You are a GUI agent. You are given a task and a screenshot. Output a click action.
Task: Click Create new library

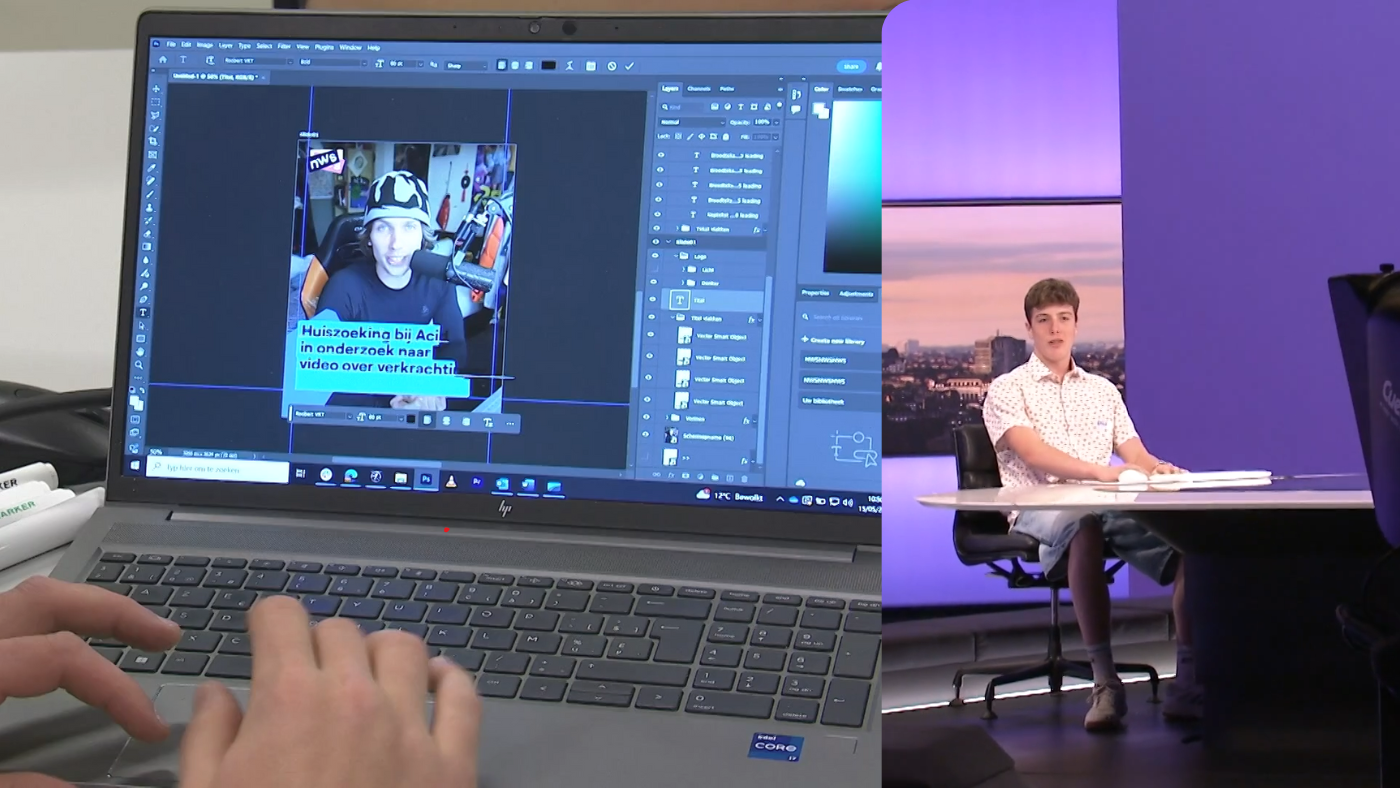pos(838,341)
